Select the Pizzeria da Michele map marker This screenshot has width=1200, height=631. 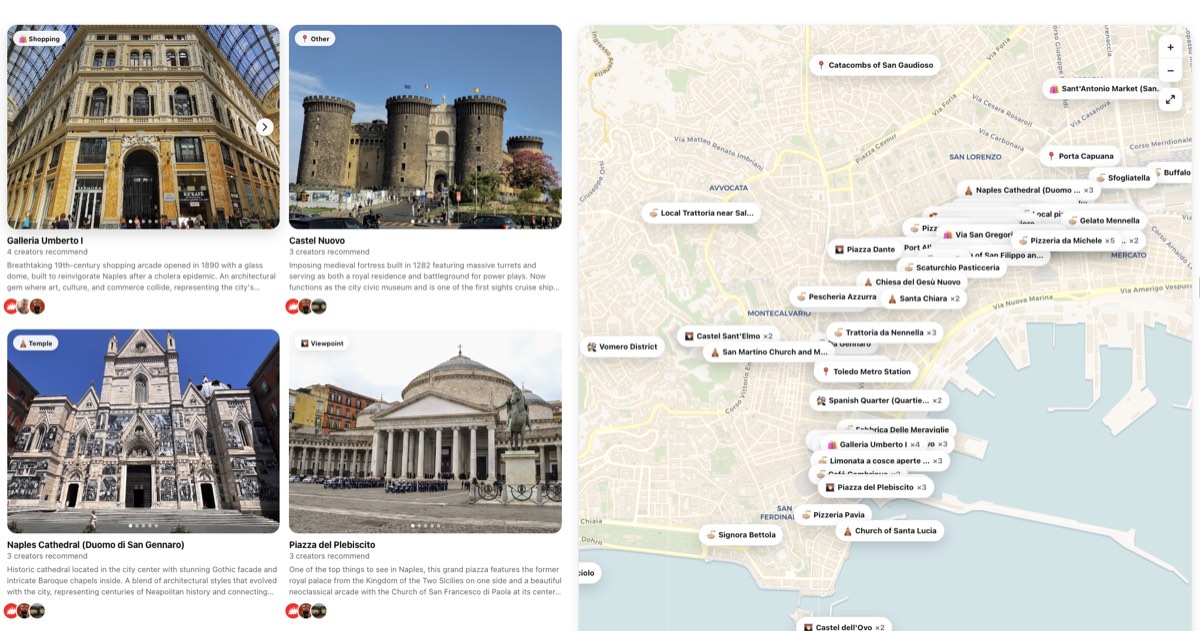tap(1066, 241)
